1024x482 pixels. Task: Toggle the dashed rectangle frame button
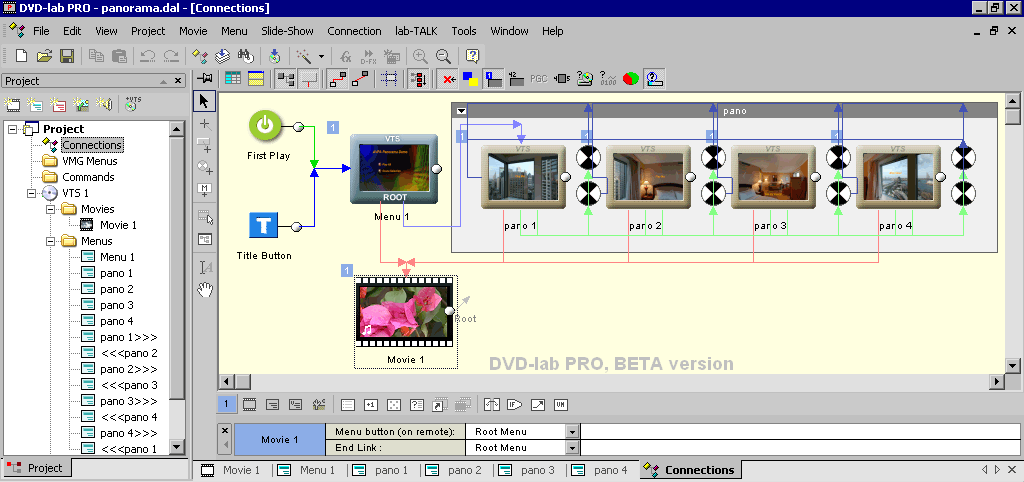tap(390, 79)
